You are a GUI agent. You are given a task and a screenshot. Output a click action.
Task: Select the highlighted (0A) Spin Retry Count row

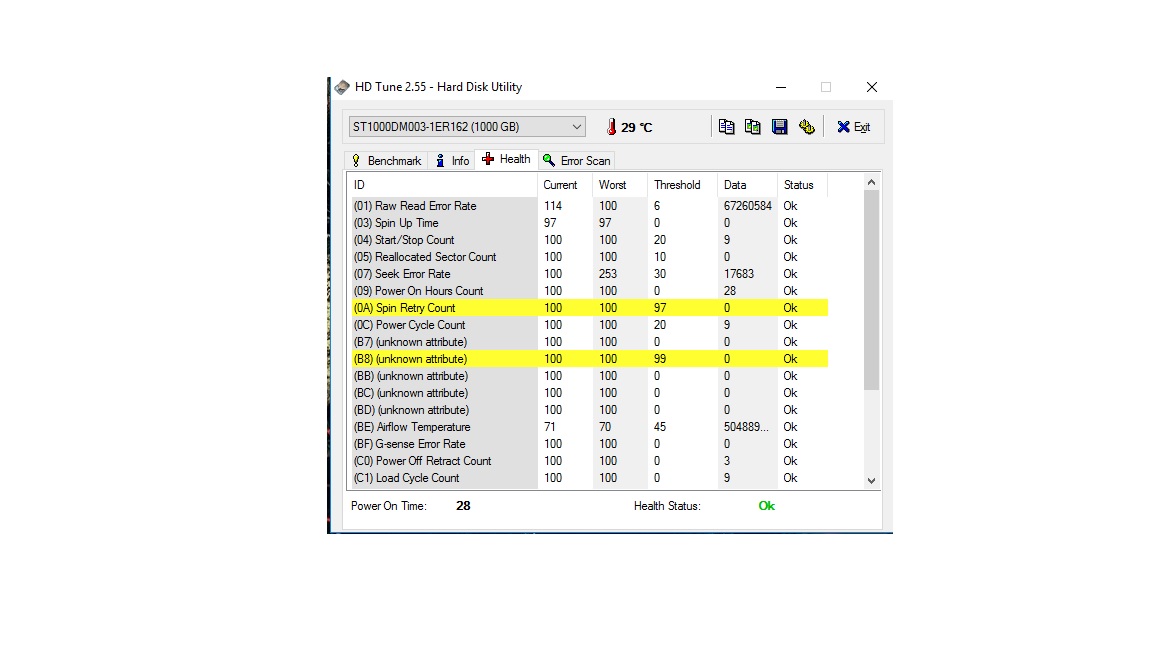[588, 308]
